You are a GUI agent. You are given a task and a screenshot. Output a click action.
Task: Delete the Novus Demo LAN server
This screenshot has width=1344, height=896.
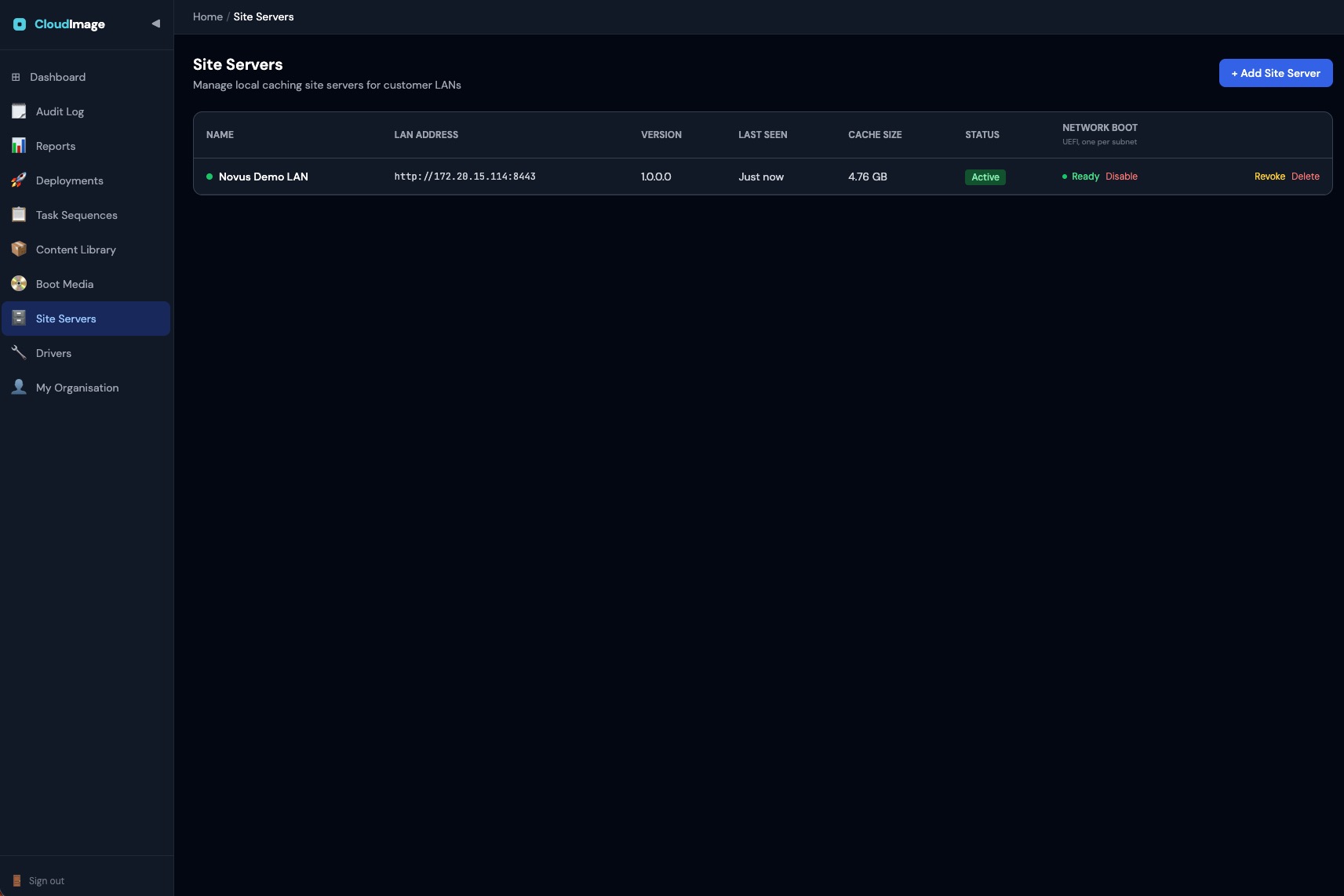[1305, 177]
